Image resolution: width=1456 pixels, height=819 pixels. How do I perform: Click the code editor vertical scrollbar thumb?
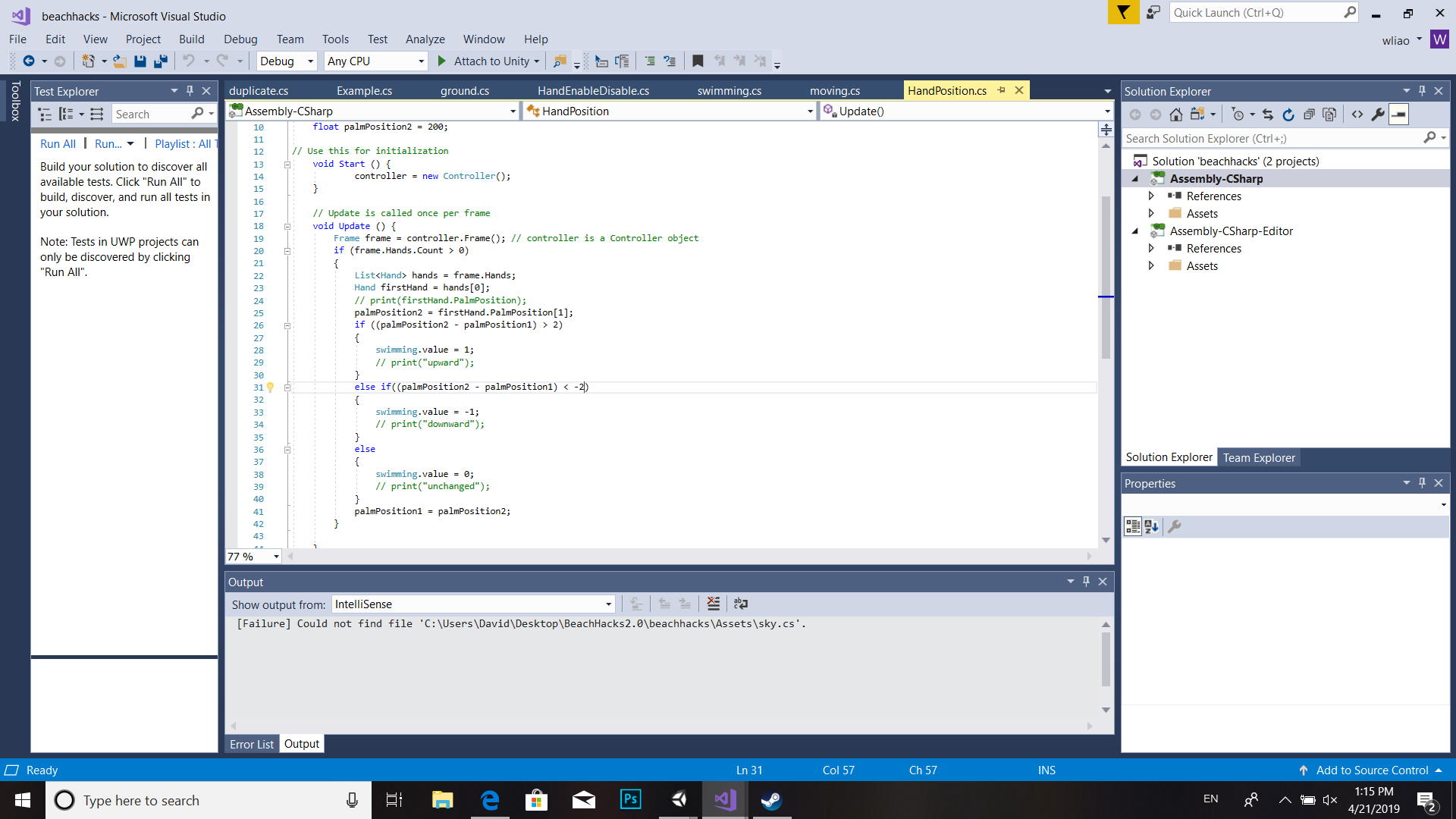[1106, 277]
